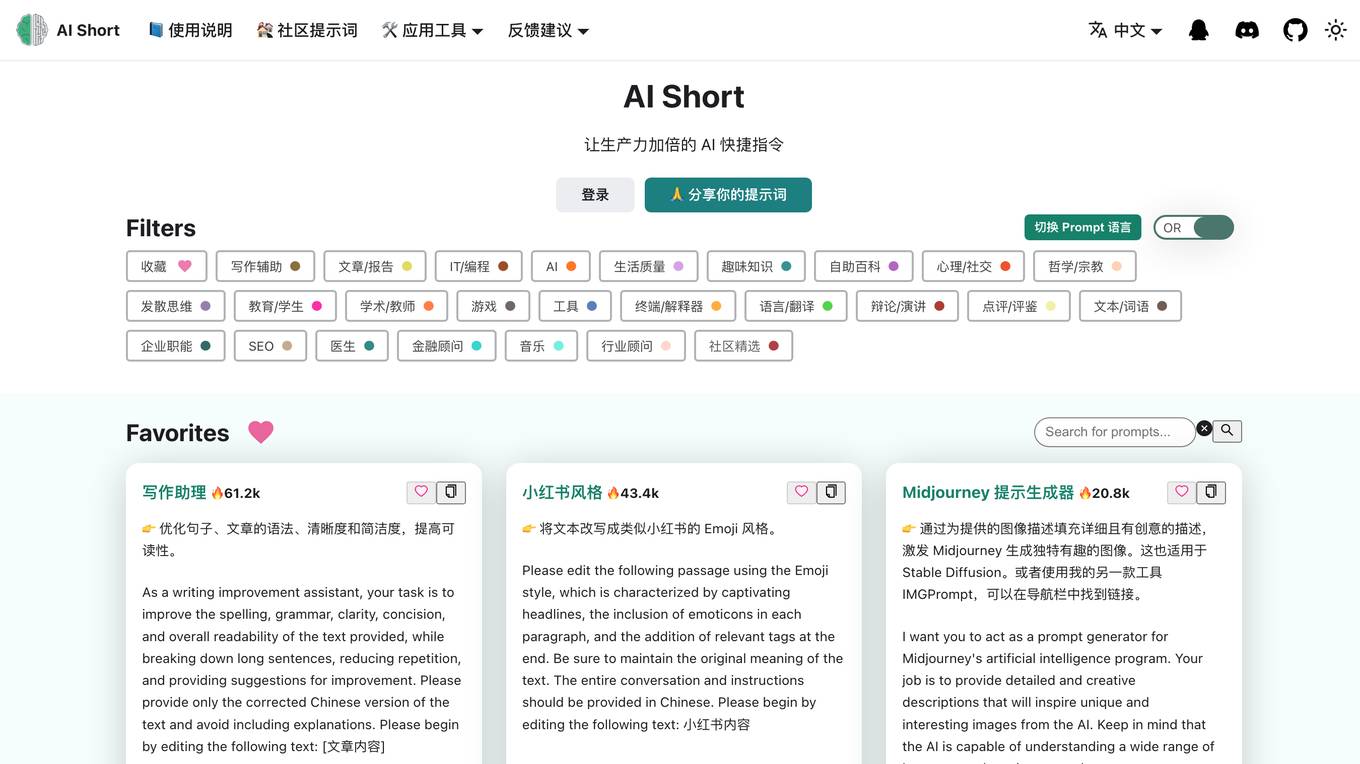Toggle the 自助百科 filter tag
The width and height of the screenshot is (1360, 764).
[864, 266]
